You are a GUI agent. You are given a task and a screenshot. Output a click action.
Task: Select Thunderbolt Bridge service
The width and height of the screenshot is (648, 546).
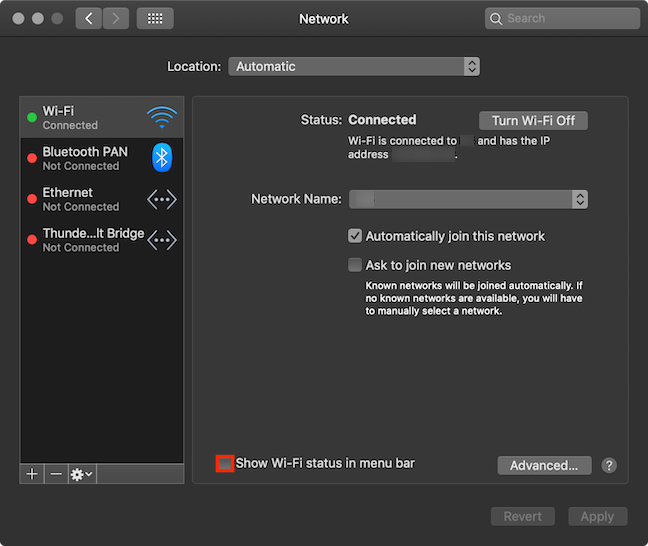tap(102, 240)
